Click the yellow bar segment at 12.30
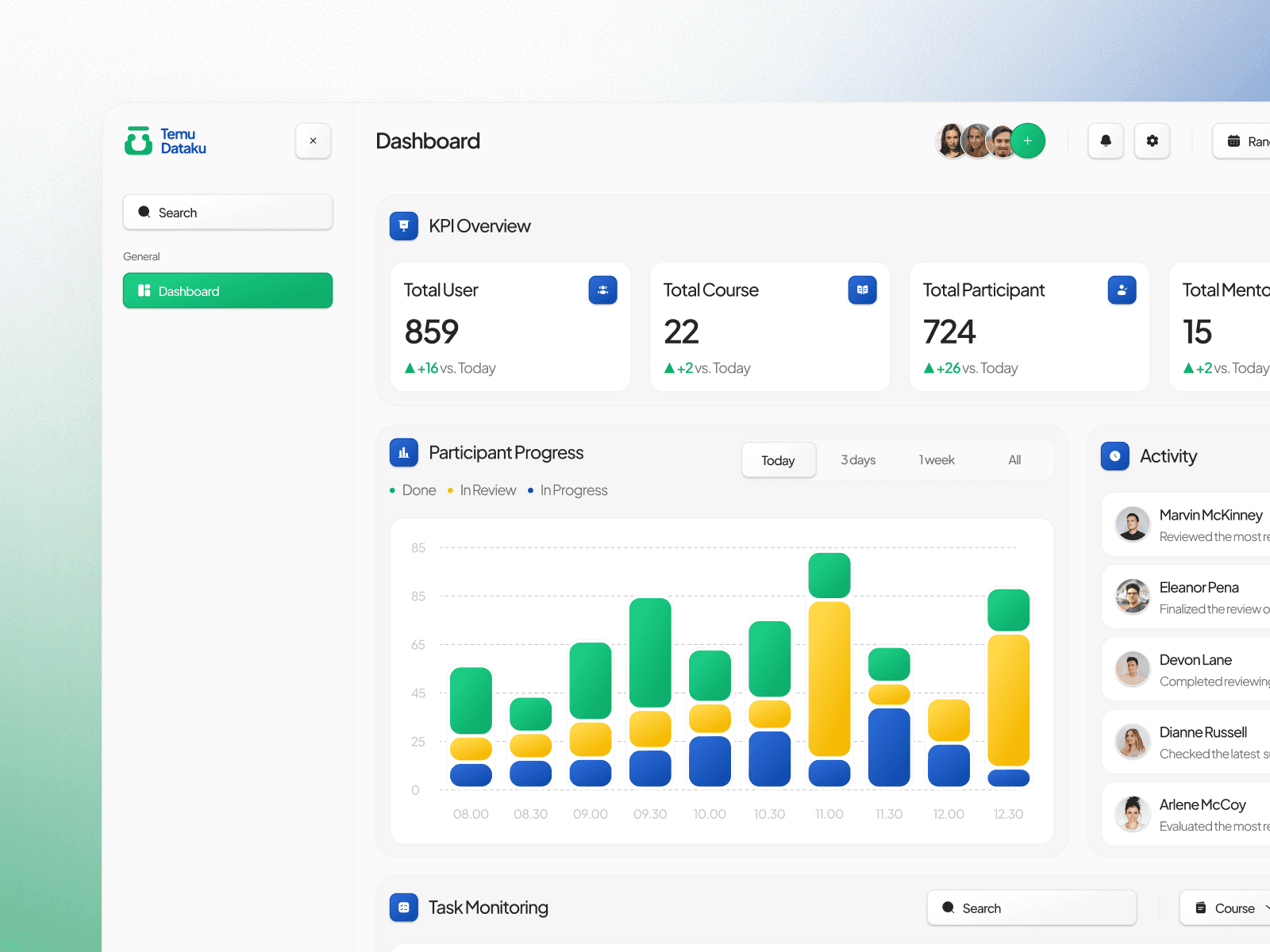The image size is (1270, 952). pyautogui.click(x=1009, y=701)
